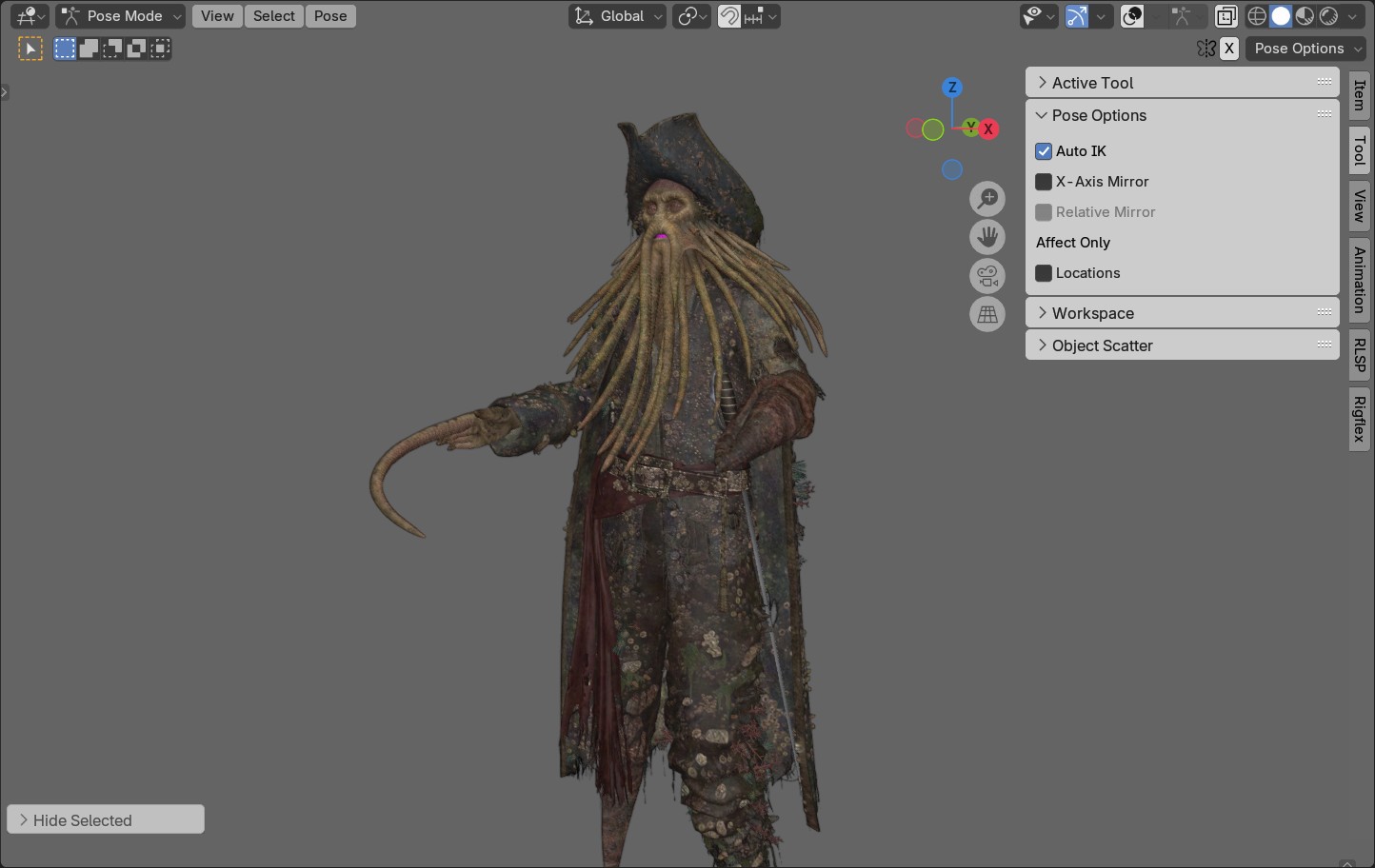The height and width of the screenshot is (868, 1375).
Task: Enable Affect Only Locations checkbox
Action: [1044, 273]
